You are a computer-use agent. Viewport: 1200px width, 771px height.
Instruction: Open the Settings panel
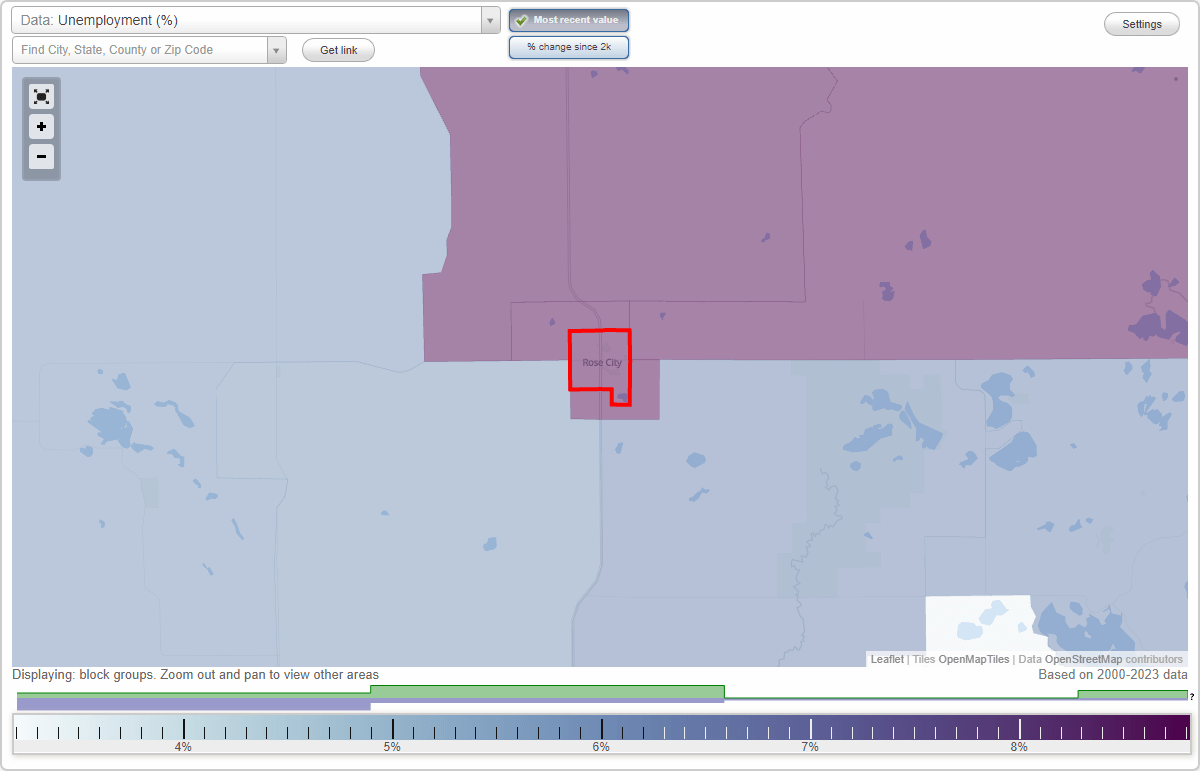coord(1141,23)
